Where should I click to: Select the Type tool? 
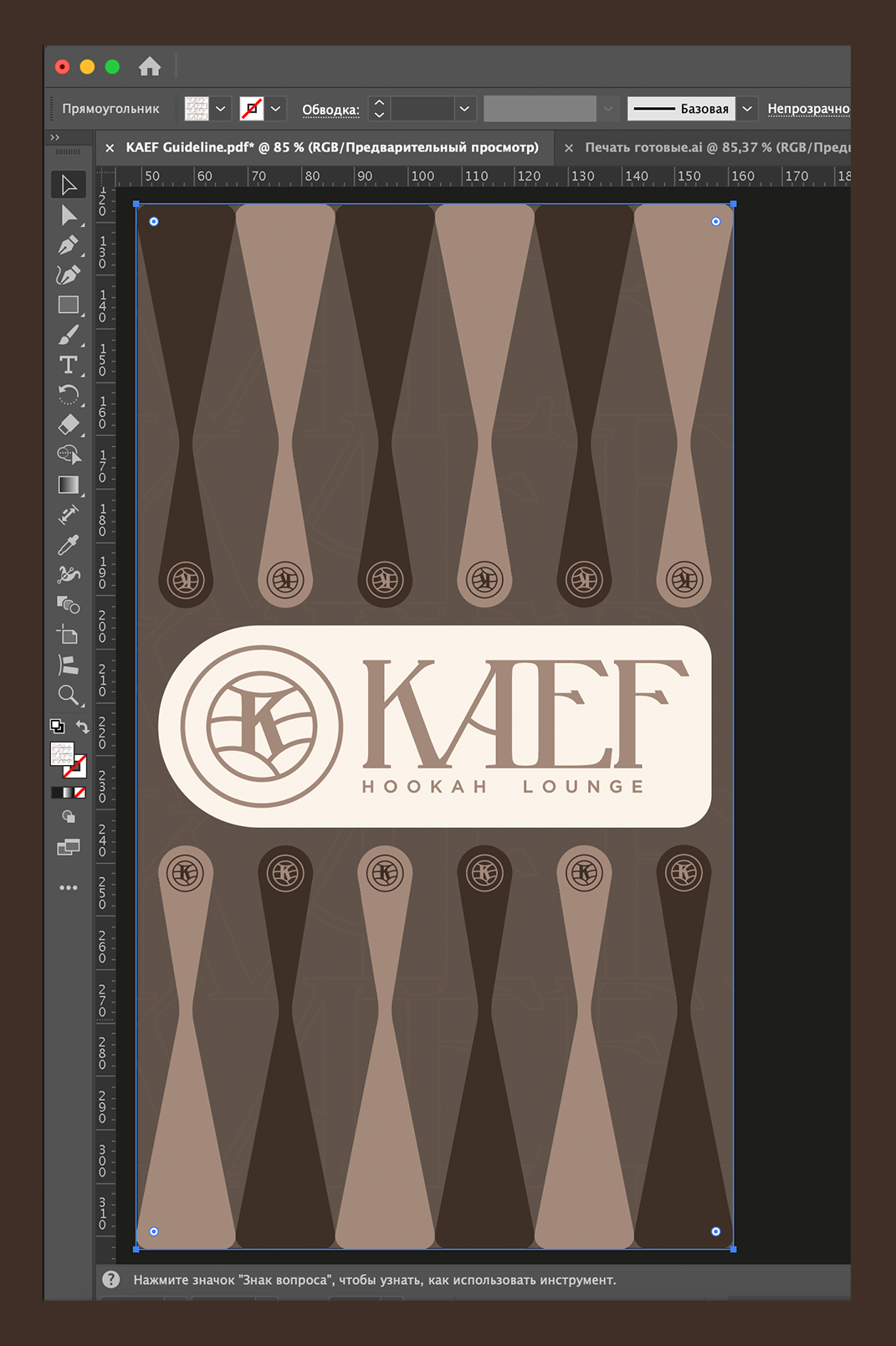coord(69,365)
